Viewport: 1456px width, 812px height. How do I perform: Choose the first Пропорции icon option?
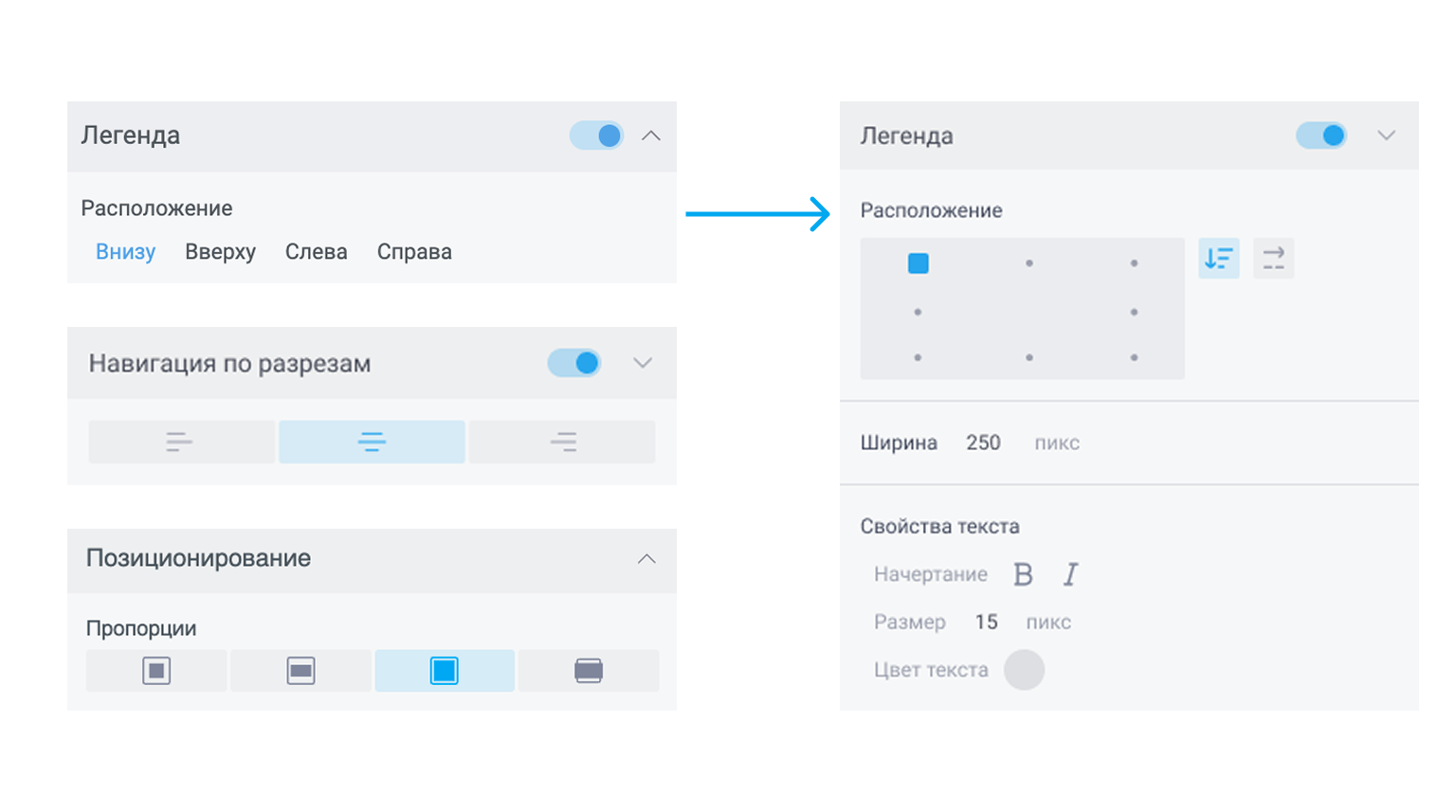tap(156, 671)
